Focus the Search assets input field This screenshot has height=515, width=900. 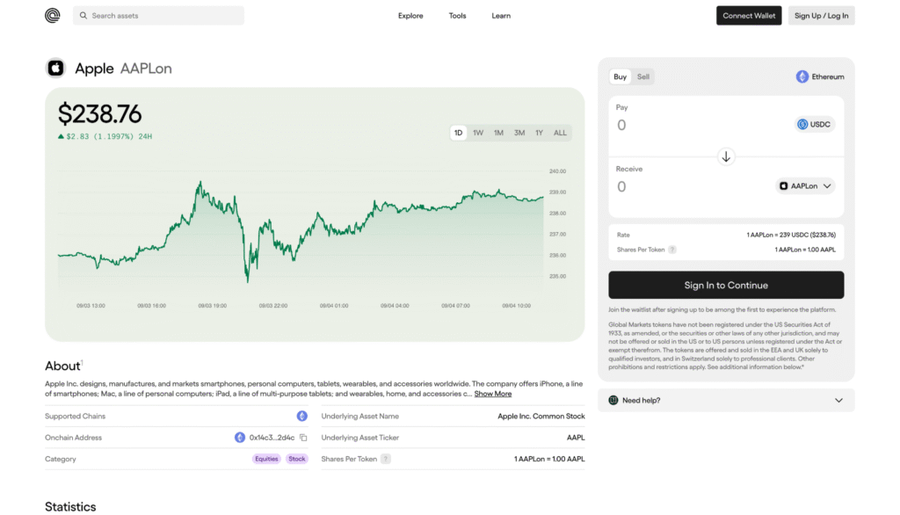158,16
